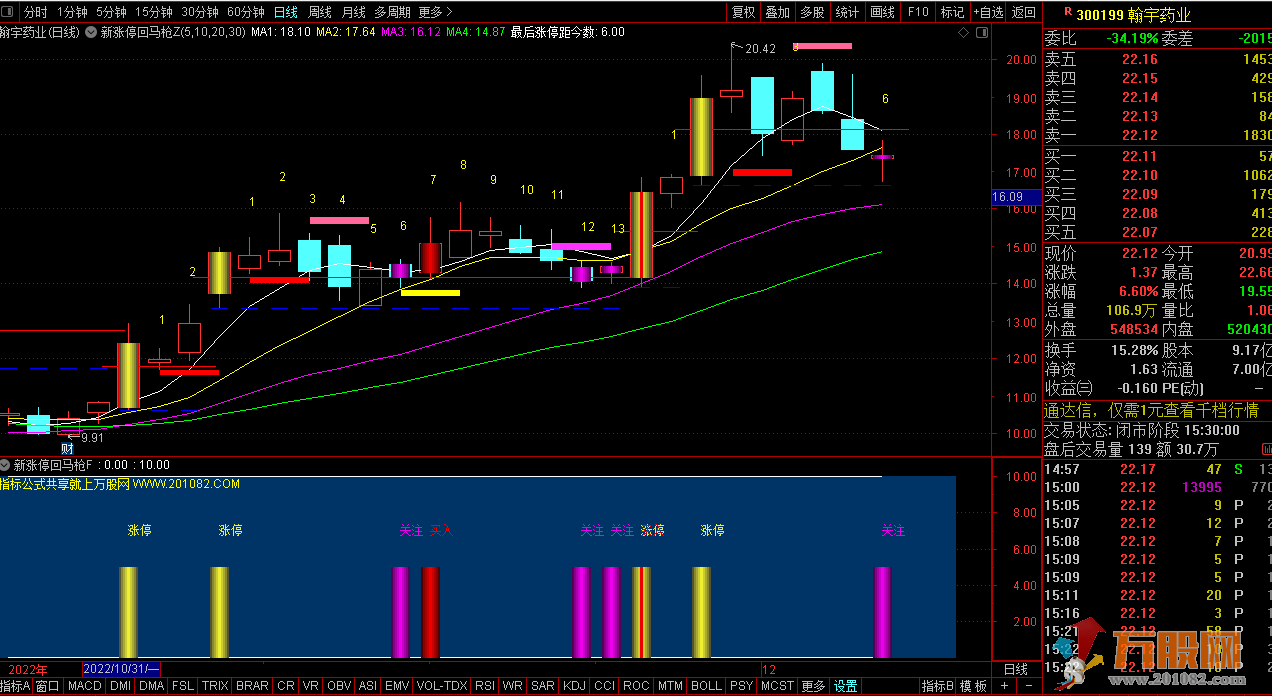Apply the DMA indicator
This screenshot has width=1272, height=696.
[x=151, y=686]
